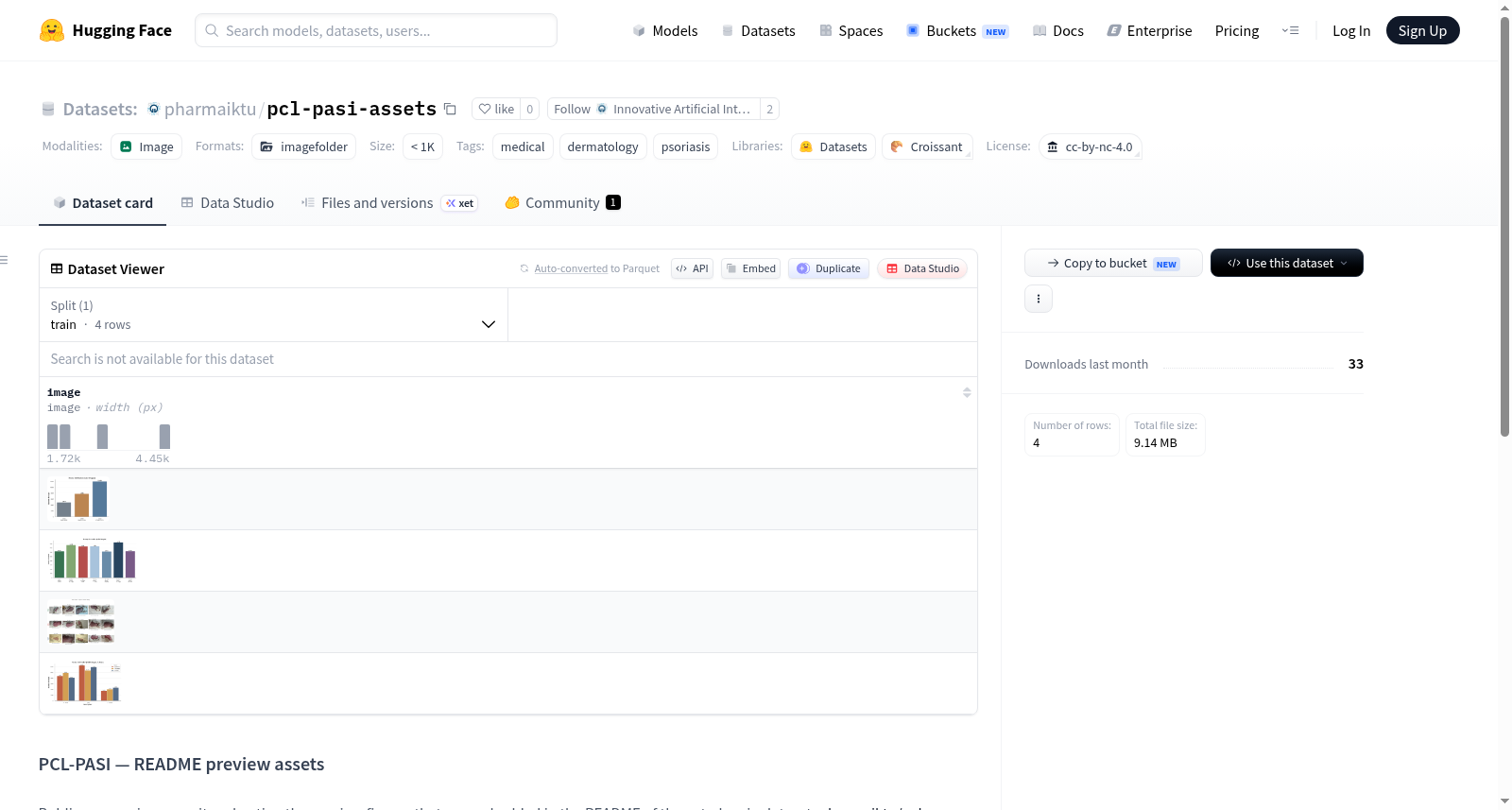Open the Files and versions tab
The image size is (1512, 810).
pos(389,203)
